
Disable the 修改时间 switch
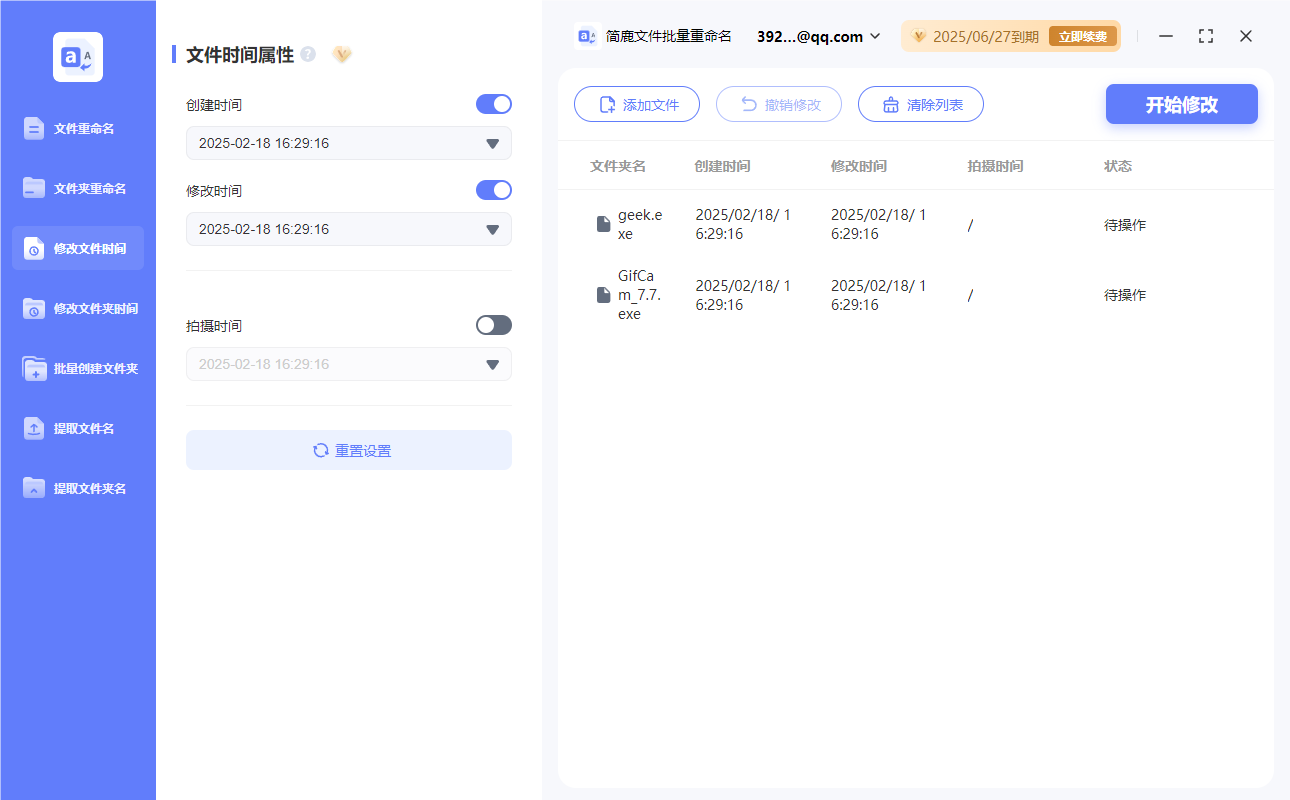(x=493, y=190)
